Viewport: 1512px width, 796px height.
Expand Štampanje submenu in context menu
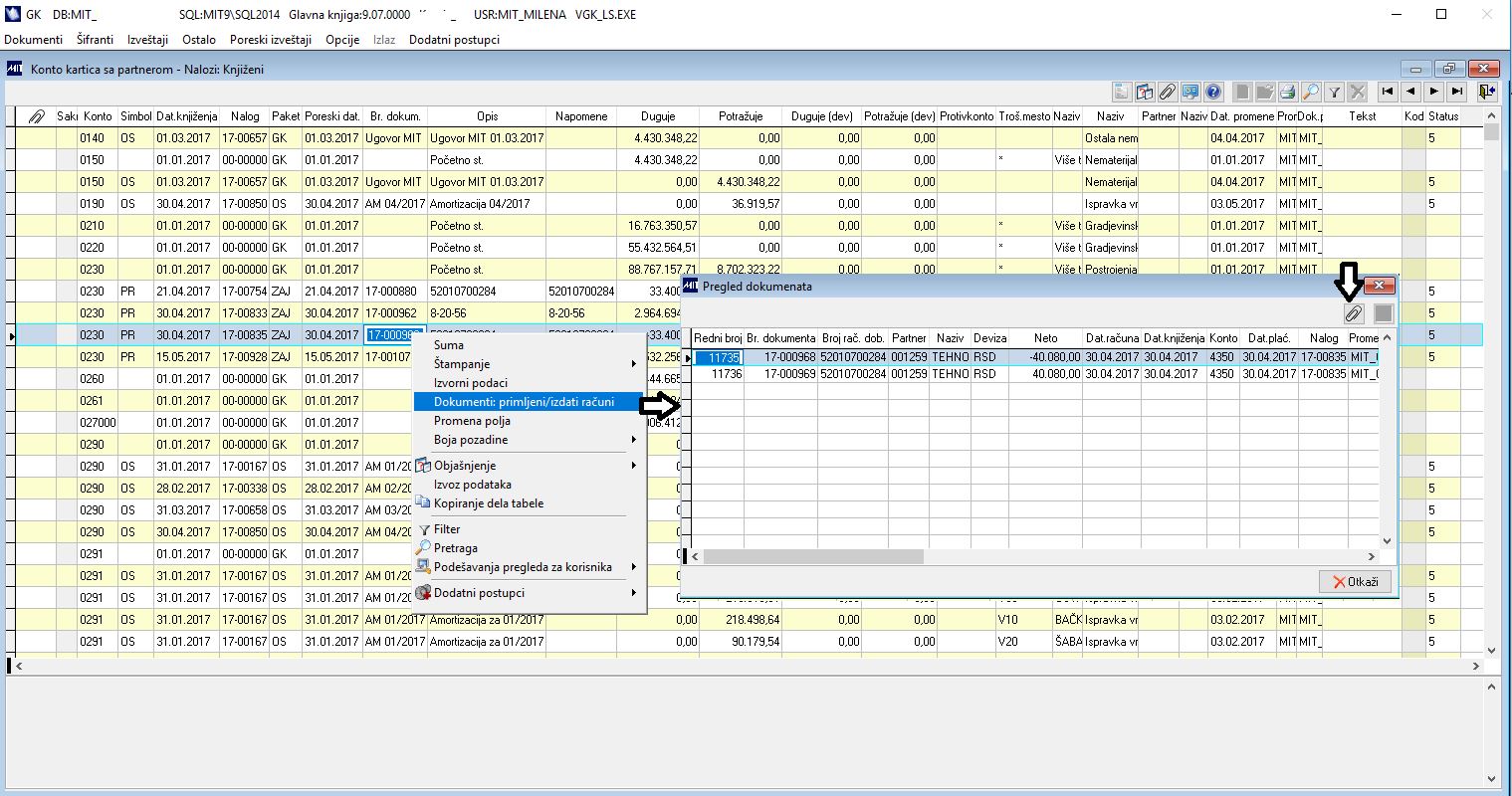pyautogui.click(x=530, y=364)
